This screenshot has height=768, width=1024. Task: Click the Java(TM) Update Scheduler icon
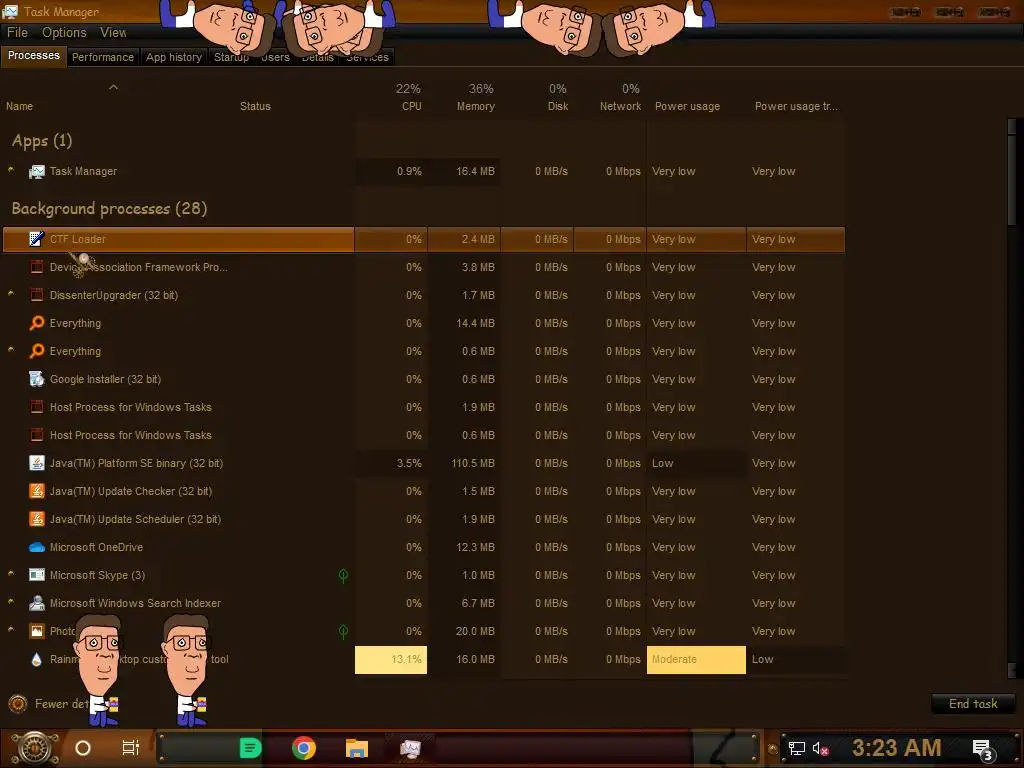(37, 519)
